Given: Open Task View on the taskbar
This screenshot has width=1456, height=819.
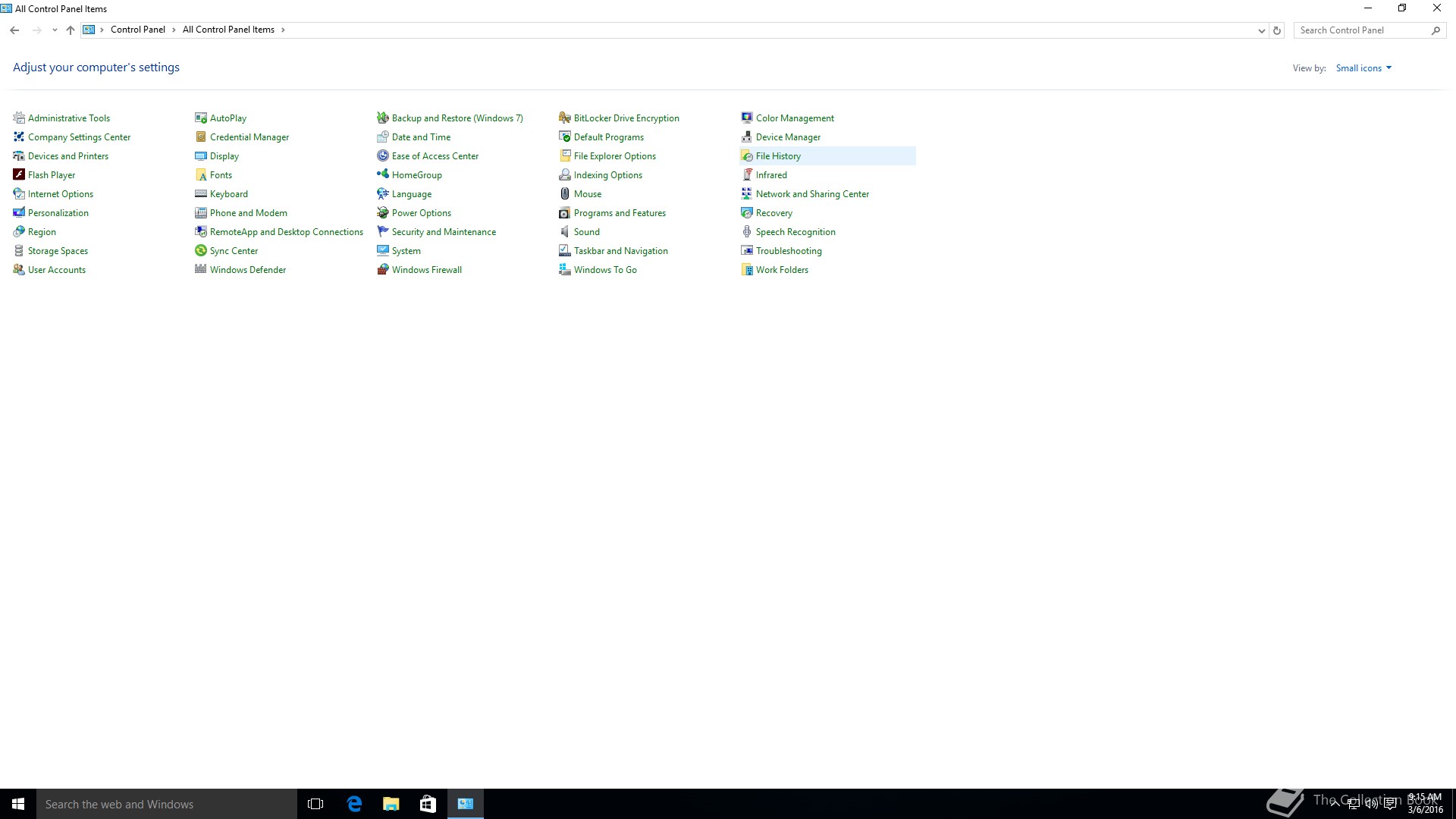Looking at the screenshot, I should point(315,804).
